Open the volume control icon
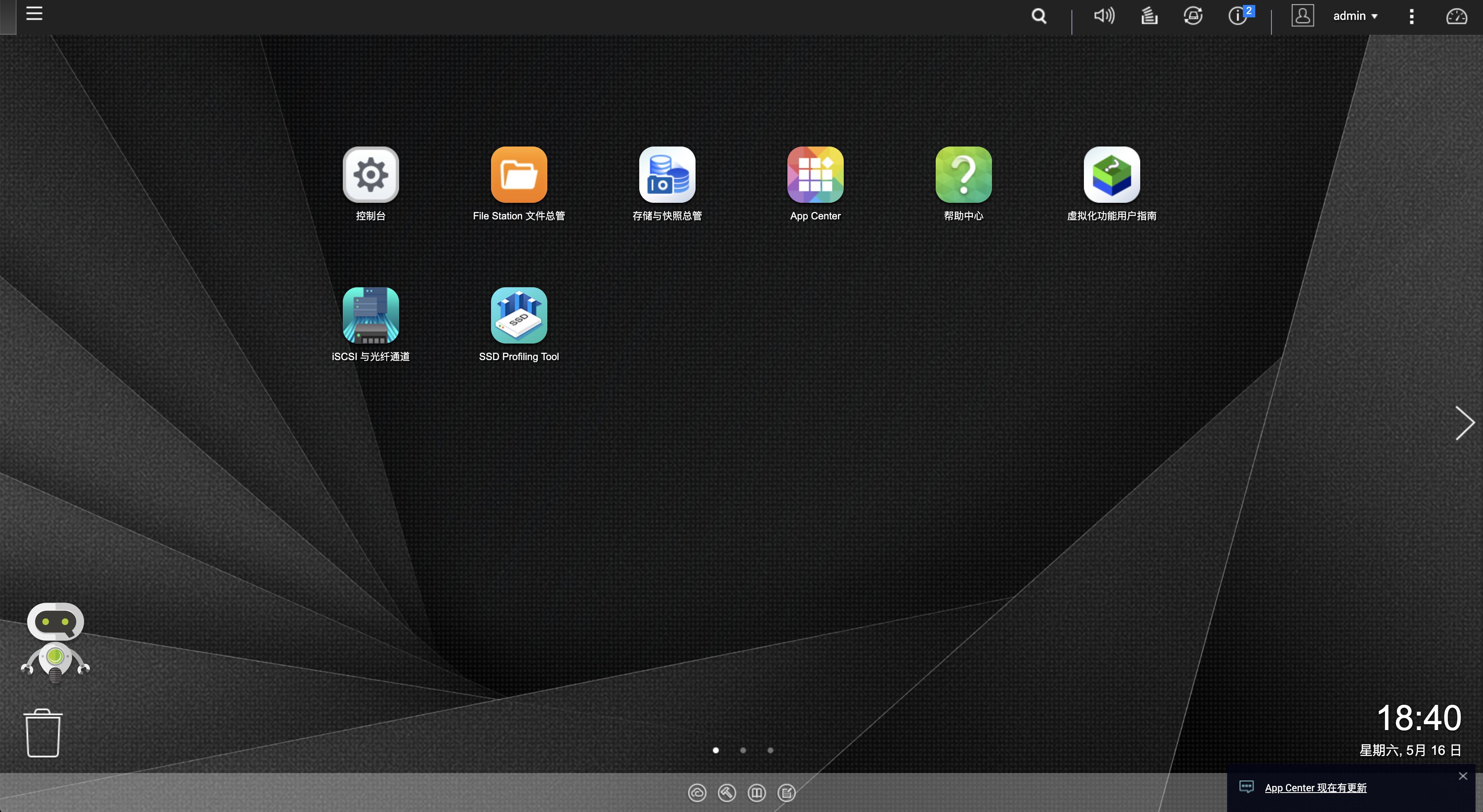 pos(1104,16)
